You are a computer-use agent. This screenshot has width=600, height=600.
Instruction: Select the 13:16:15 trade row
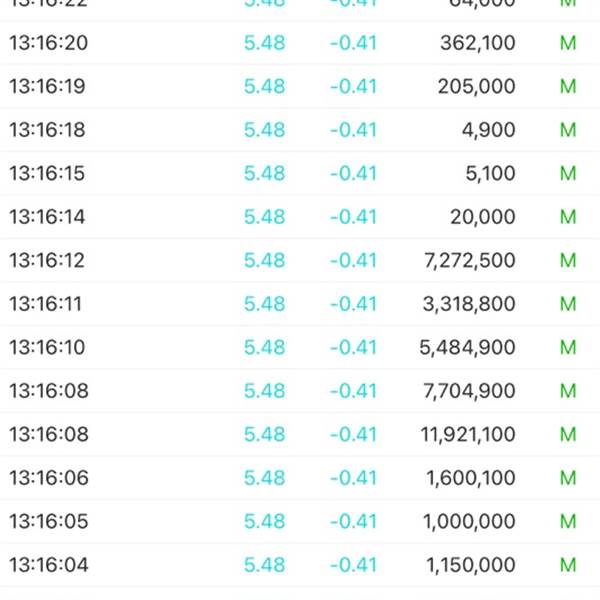tap(300, 173)
